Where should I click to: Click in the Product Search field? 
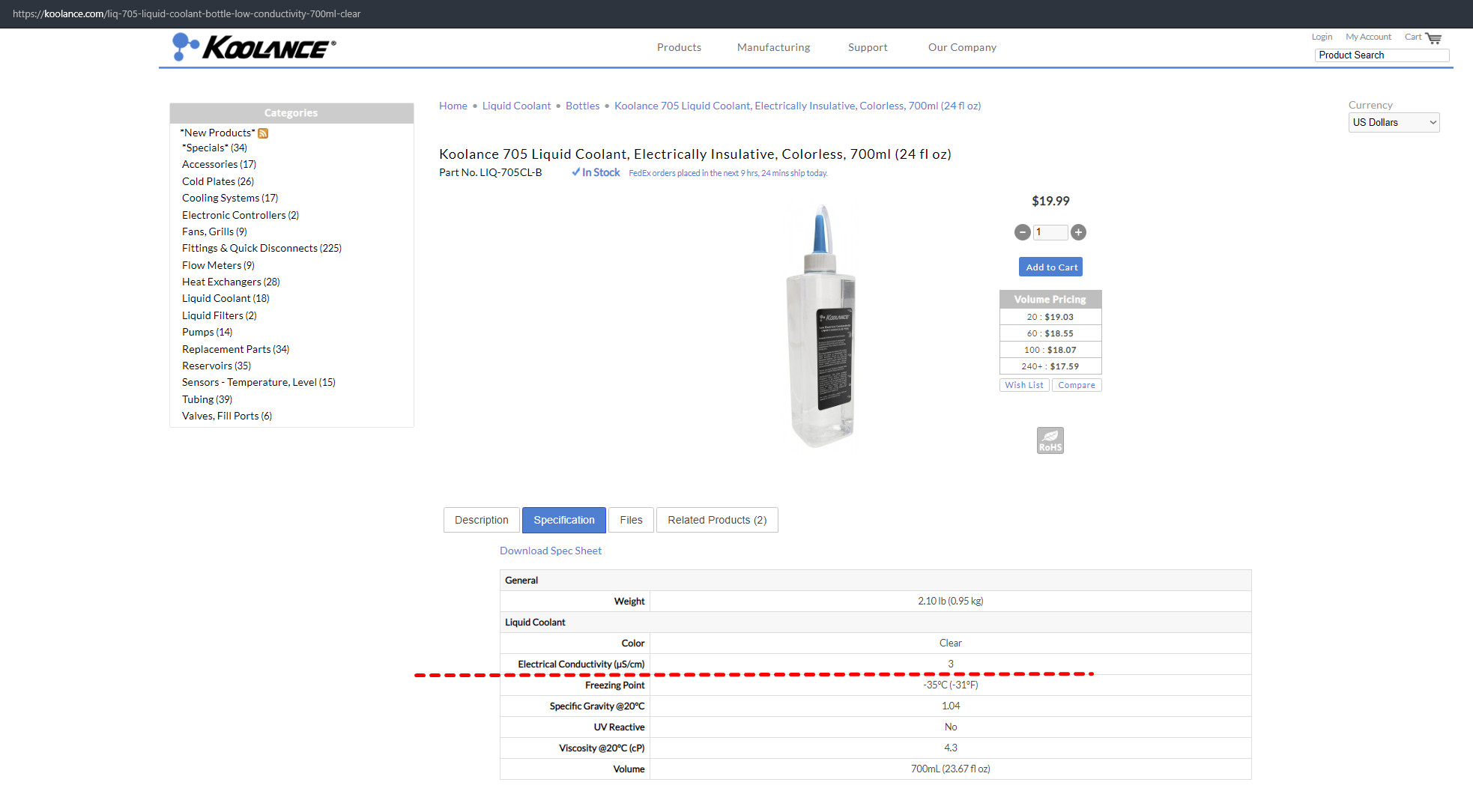click(1381, 55)
